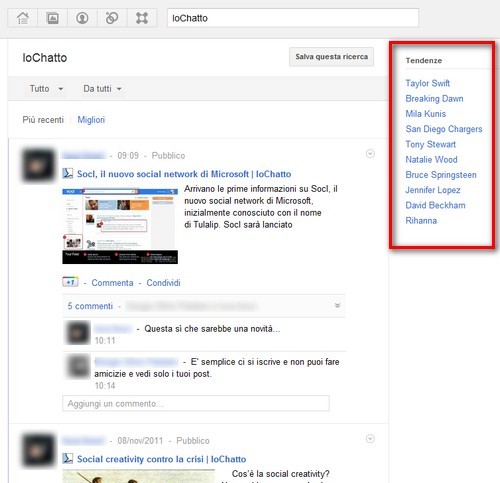Viewport: 500px width, 483px height.
Task: Switch to Migliori results
Action: (x=91, y=120)
